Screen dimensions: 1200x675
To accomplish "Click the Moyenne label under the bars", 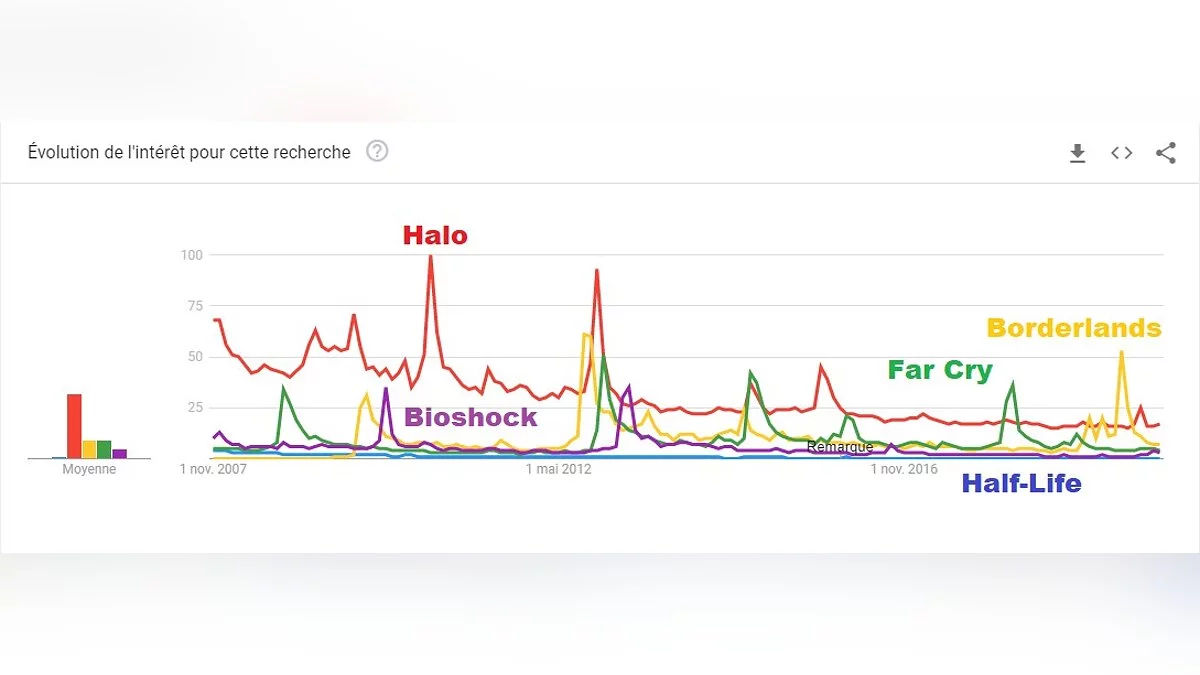I will (x=89, y=469).
